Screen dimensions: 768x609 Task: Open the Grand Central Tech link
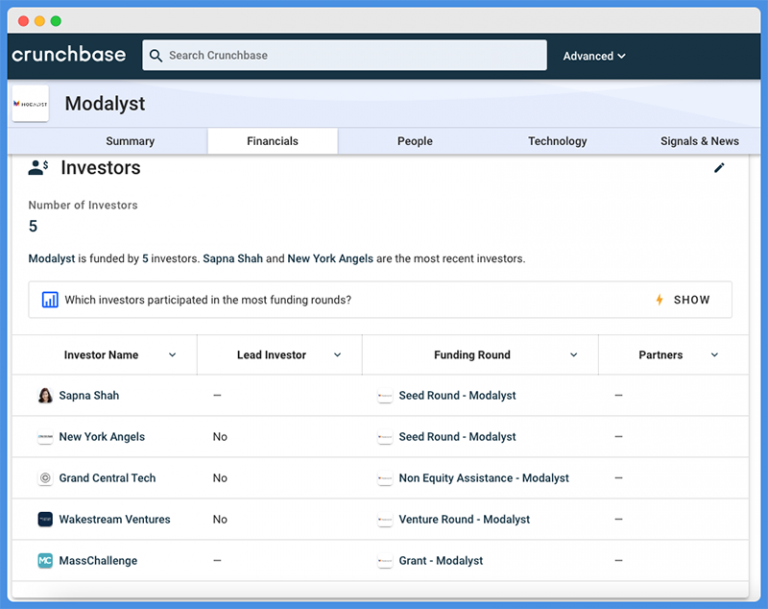coord(107,478)
